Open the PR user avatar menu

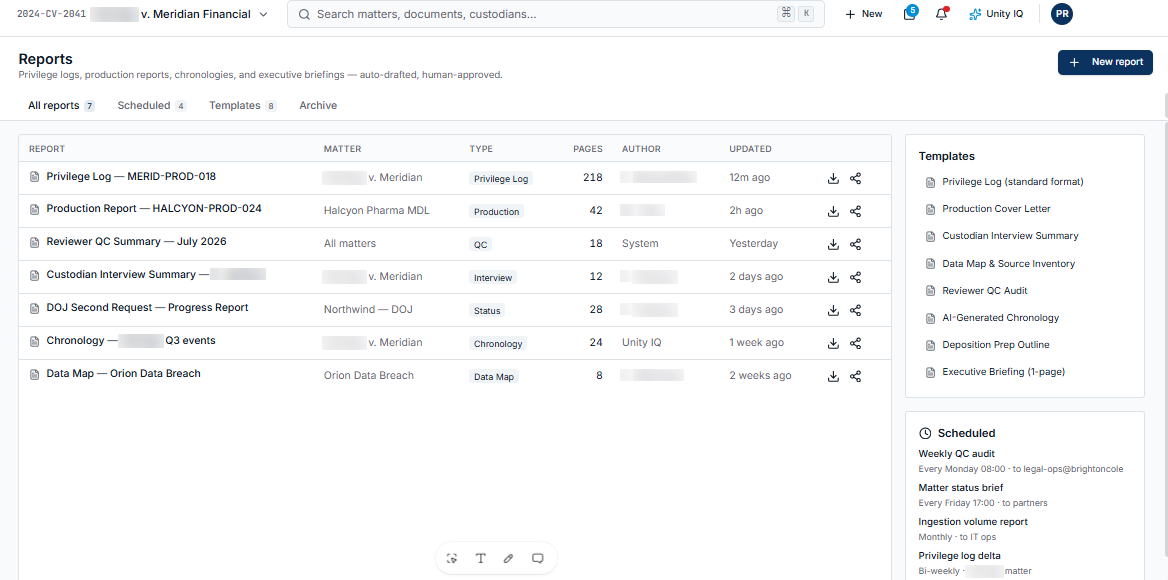(1061, 14)
